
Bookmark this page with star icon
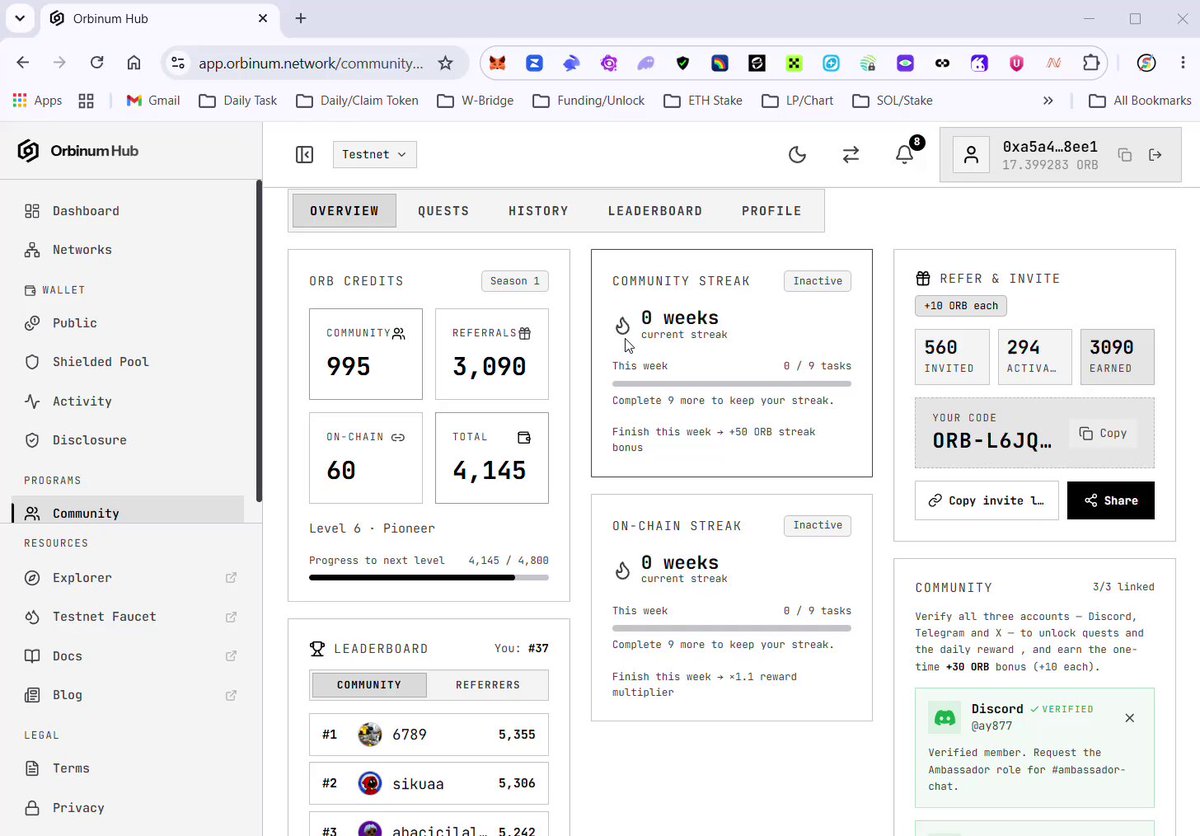coord(446,63)
